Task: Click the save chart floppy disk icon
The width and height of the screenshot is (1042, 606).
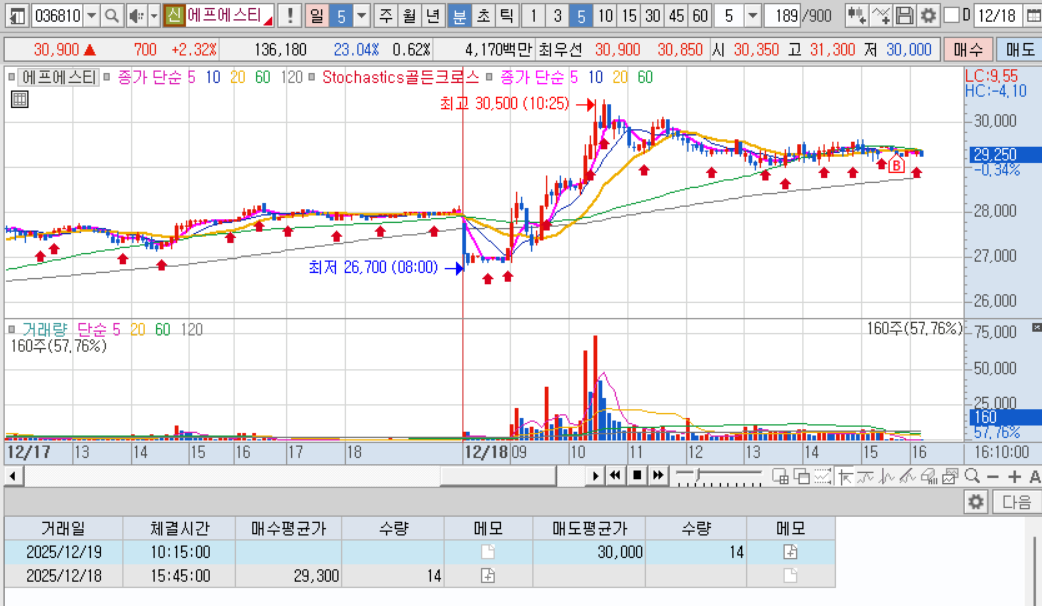Action: pyautogui.click(x=904, y=15)
